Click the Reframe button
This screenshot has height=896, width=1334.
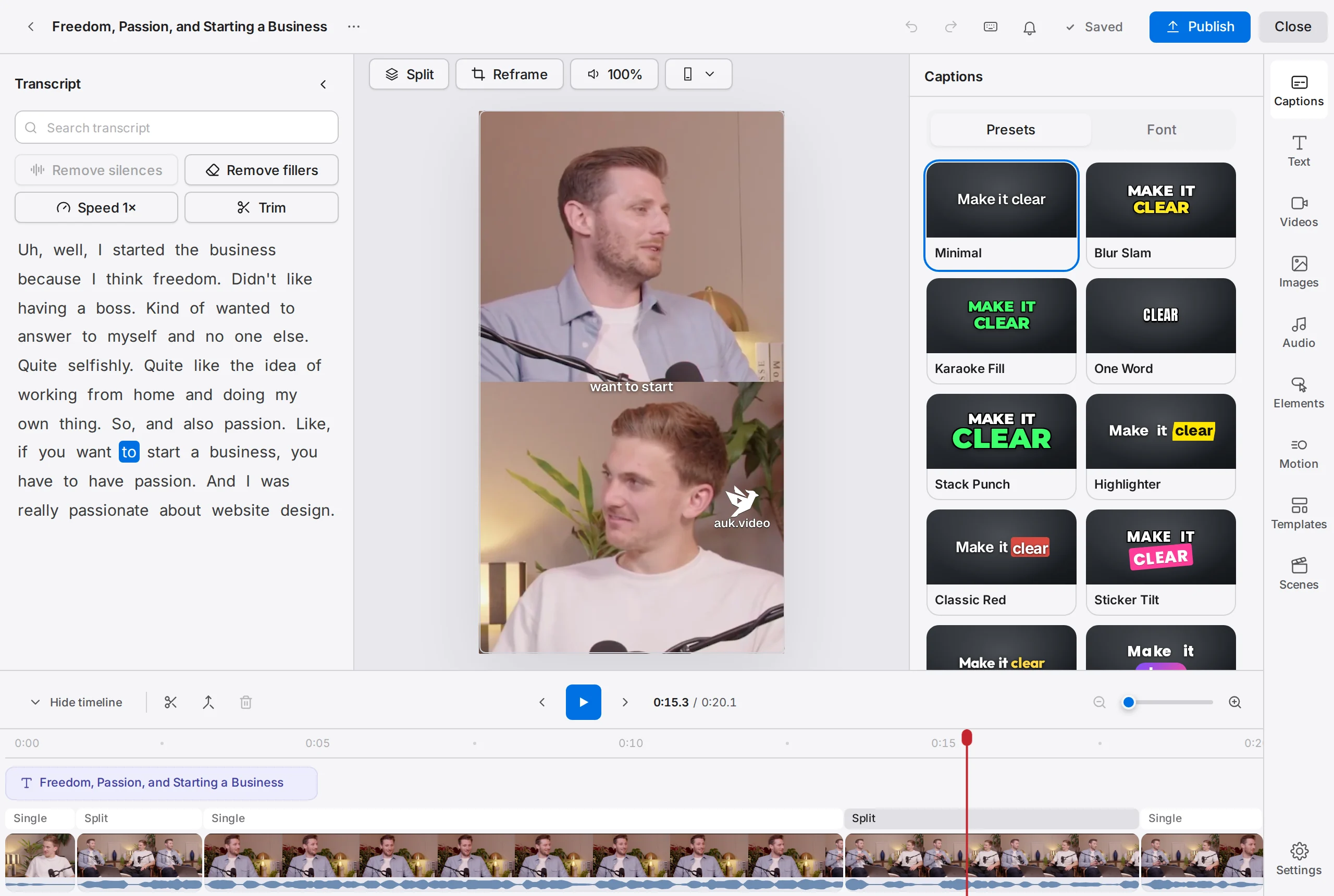[x=509, y=74]
